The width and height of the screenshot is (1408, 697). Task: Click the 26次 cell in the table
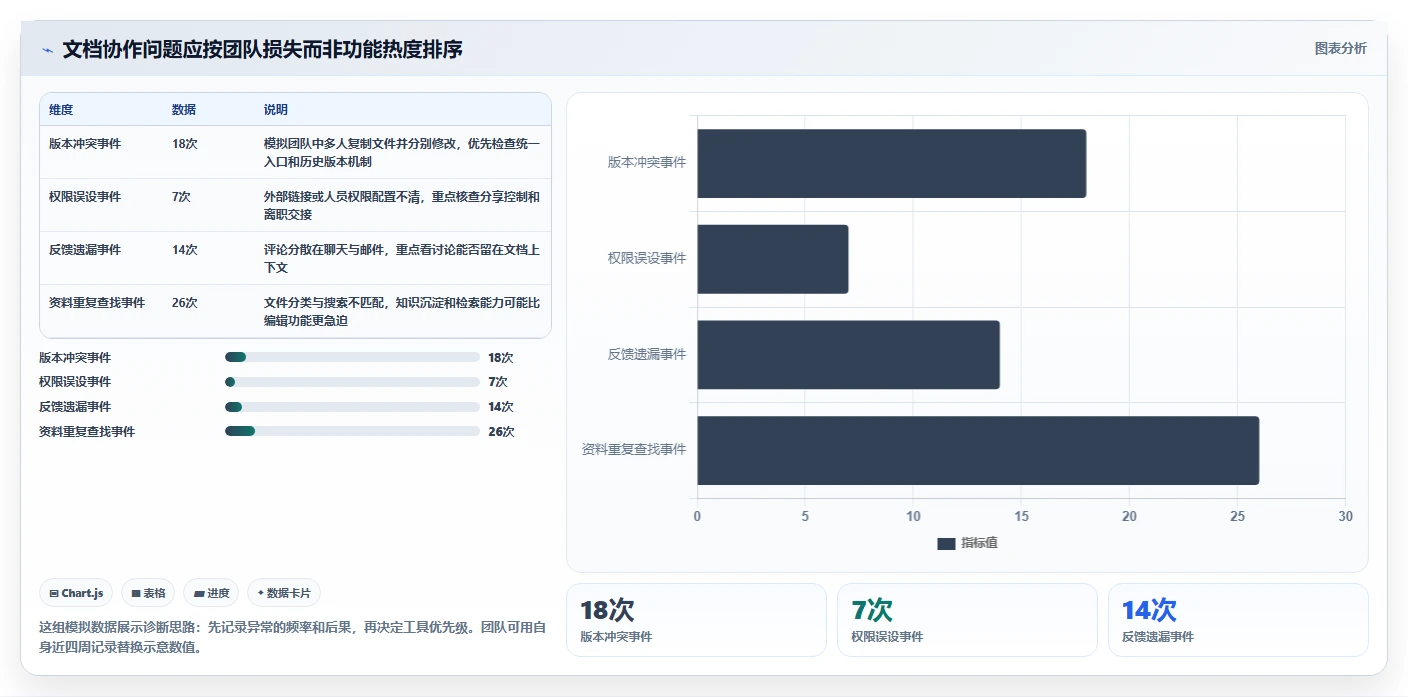185,303
